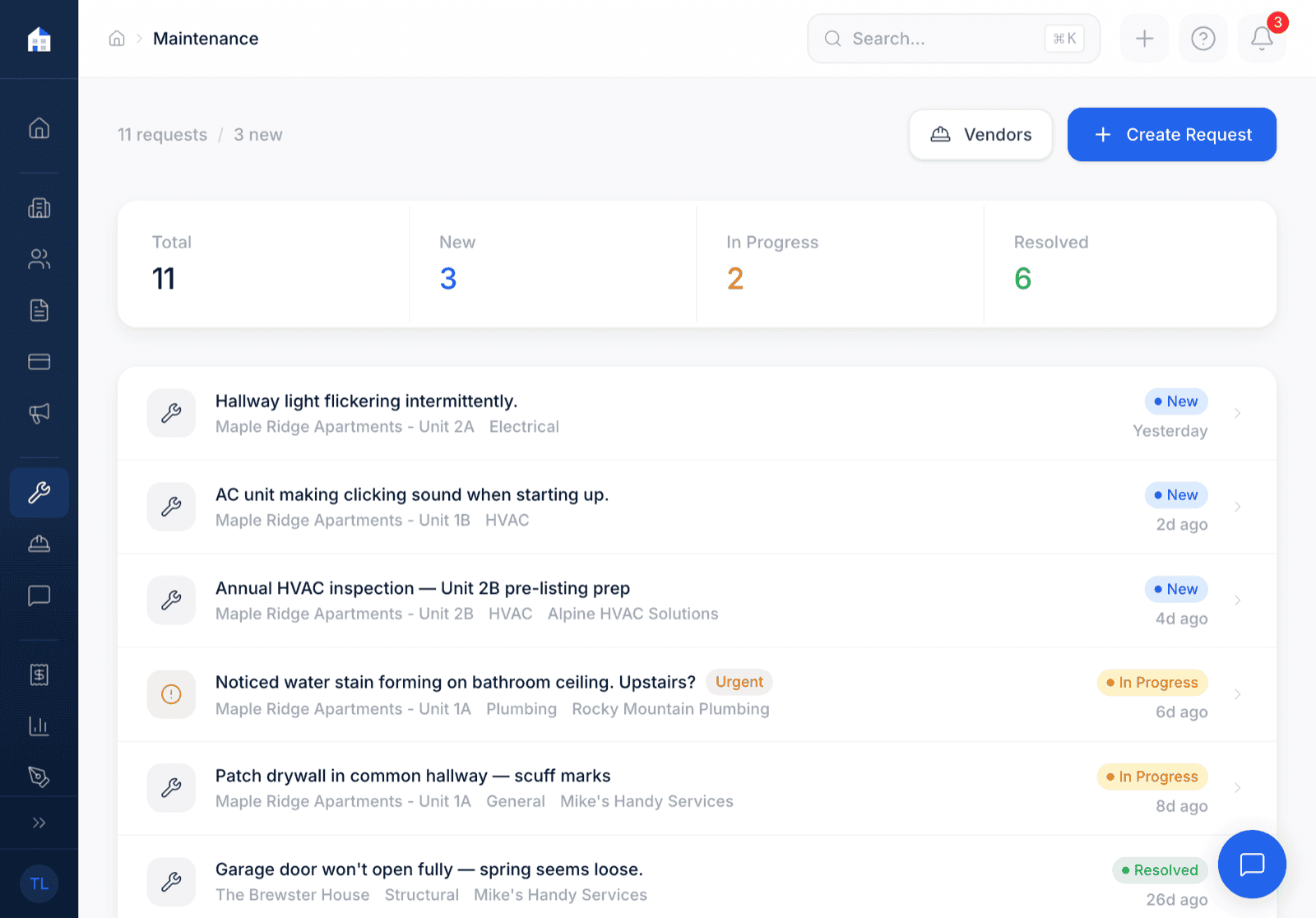Open the notifications bell with badge
This screenshot has height=918, width=1316.
tap(1261, 38)
